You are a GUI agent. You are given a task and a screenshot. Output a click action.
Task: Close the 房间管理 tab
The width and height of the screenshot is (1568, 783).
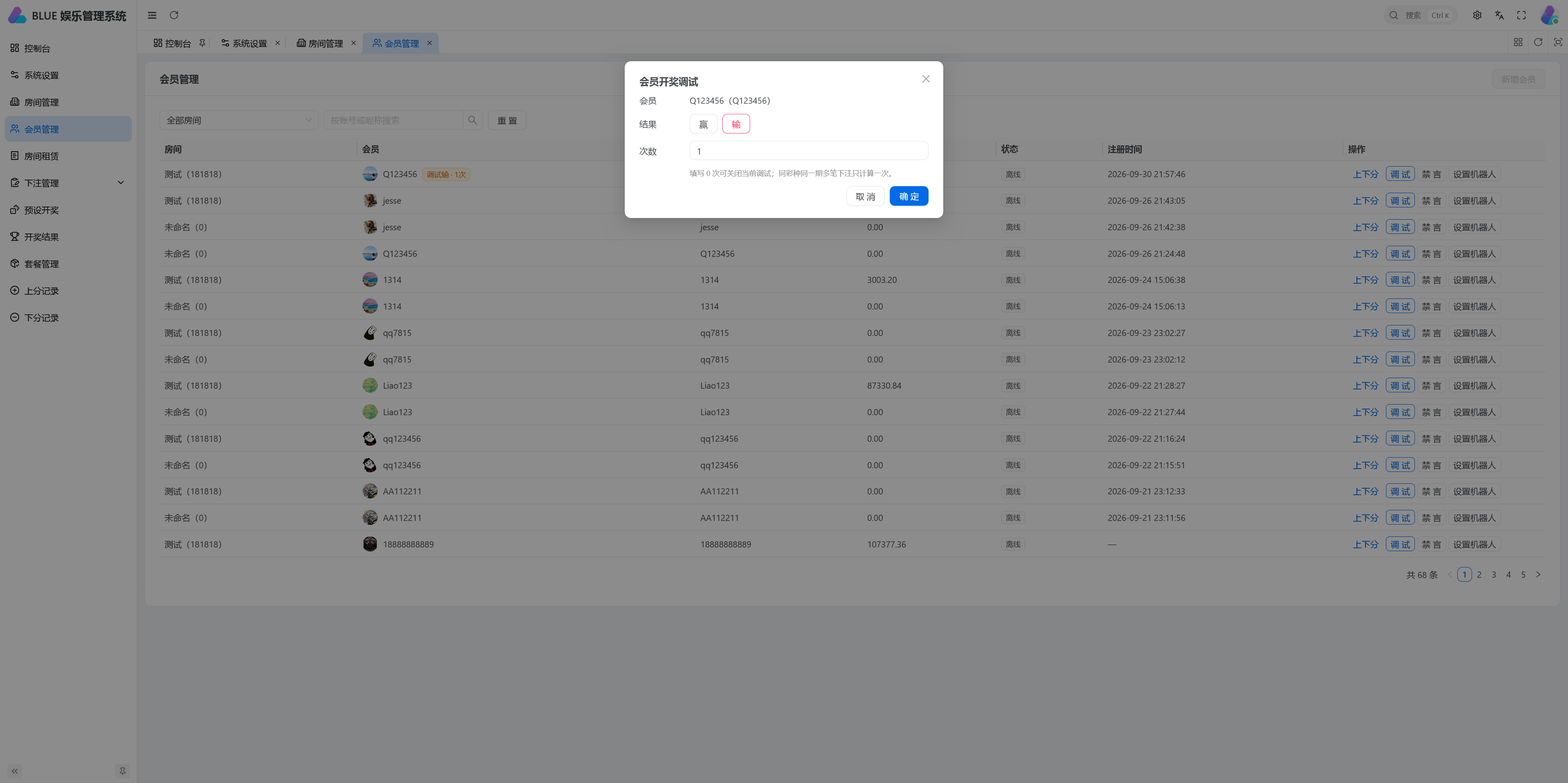353,43
